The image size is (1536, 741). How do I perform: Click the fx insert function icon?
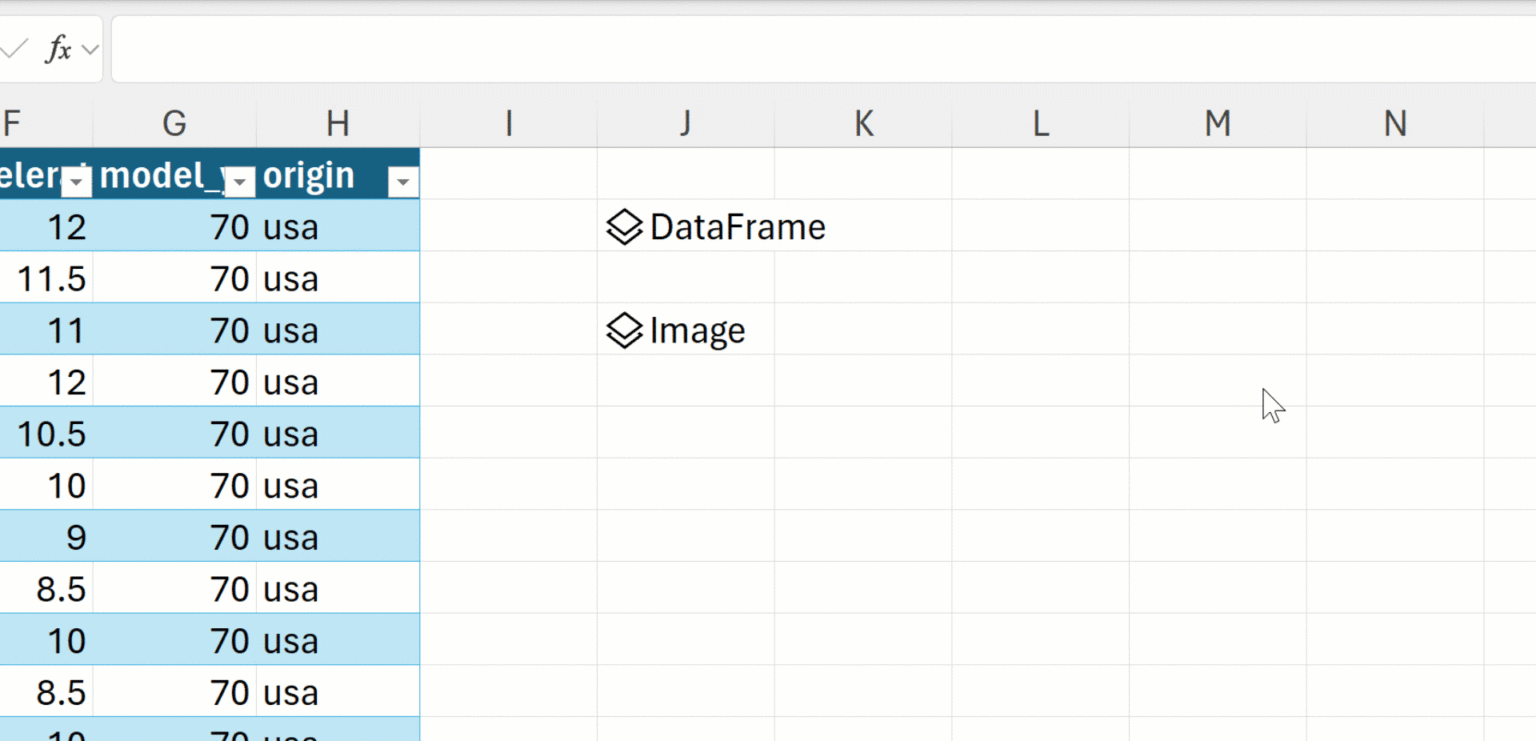point(58,49)
